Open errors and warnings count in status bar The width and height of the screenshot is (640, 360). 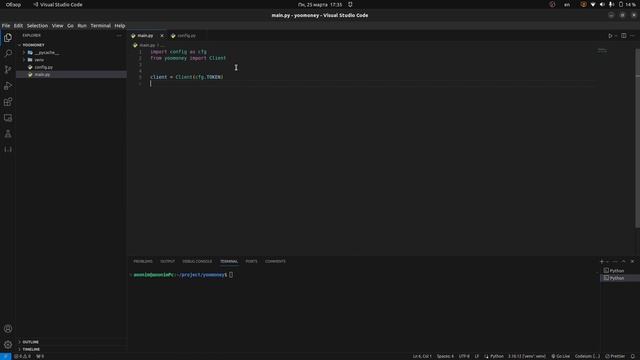(x=22, y=356)
